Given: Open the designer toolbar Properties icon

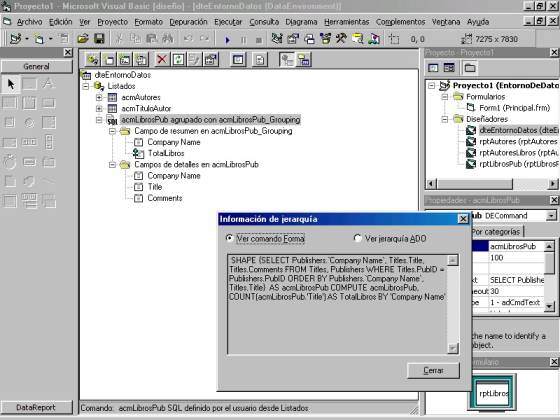Looking at the screenshot, I should 211,60.
